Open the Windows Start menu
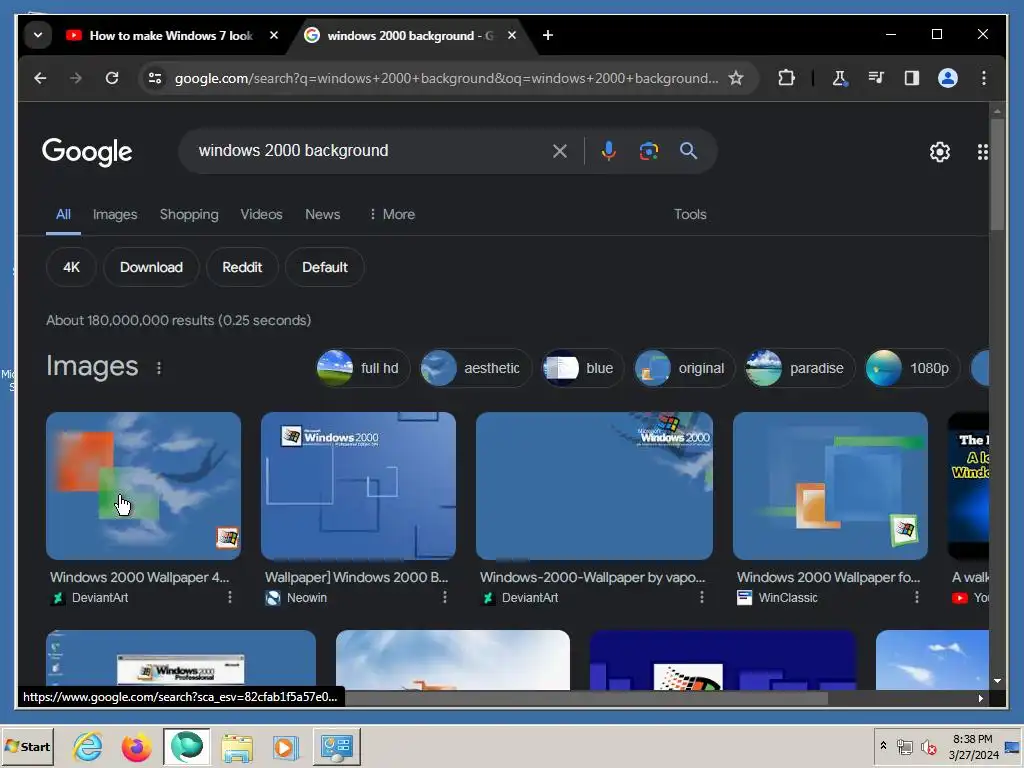The height and width of the screenshot is (768, 1024). pyautogui.click(x=27, y=746)
